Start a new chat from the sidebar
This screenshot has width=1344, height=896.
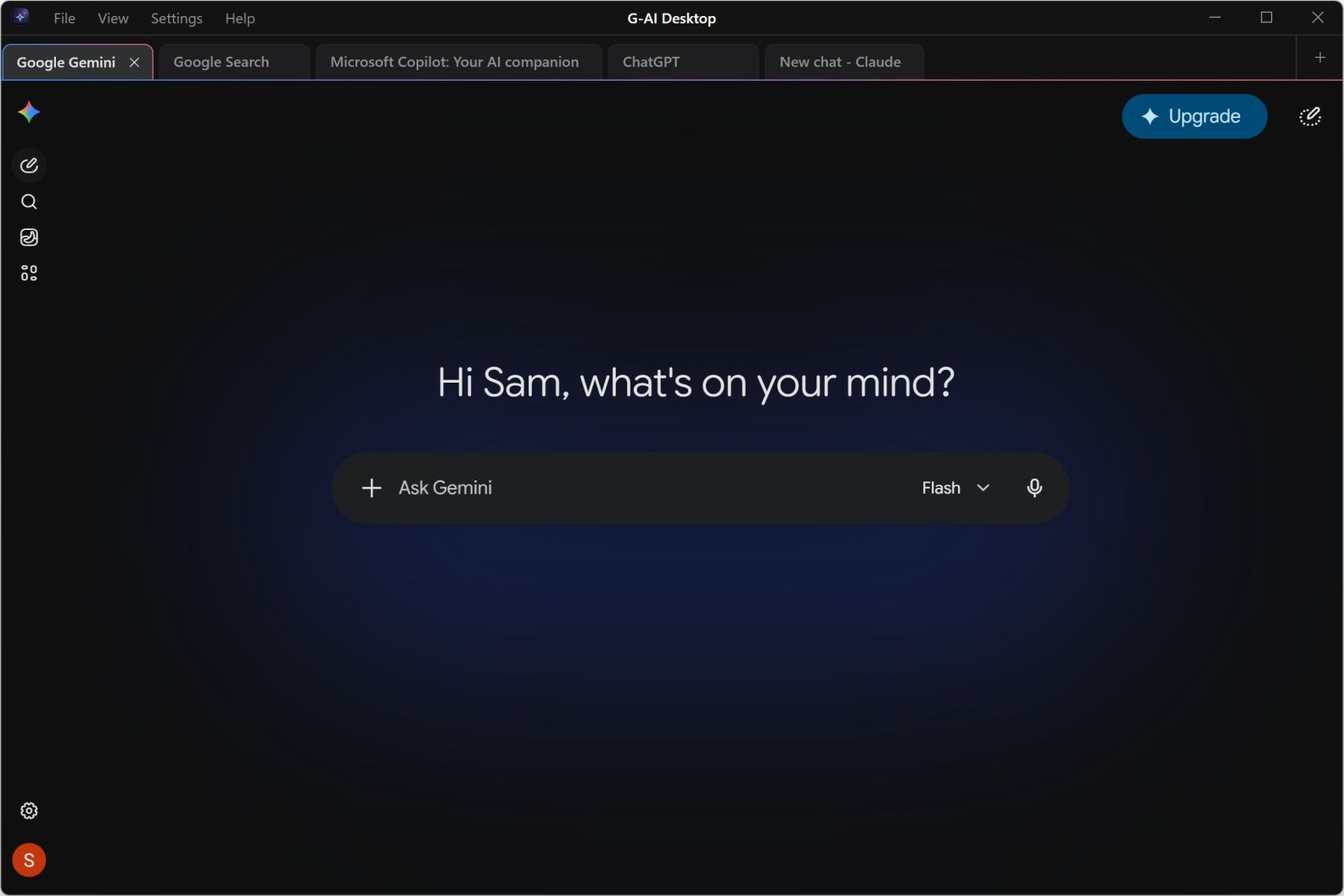tap(29, 165)
